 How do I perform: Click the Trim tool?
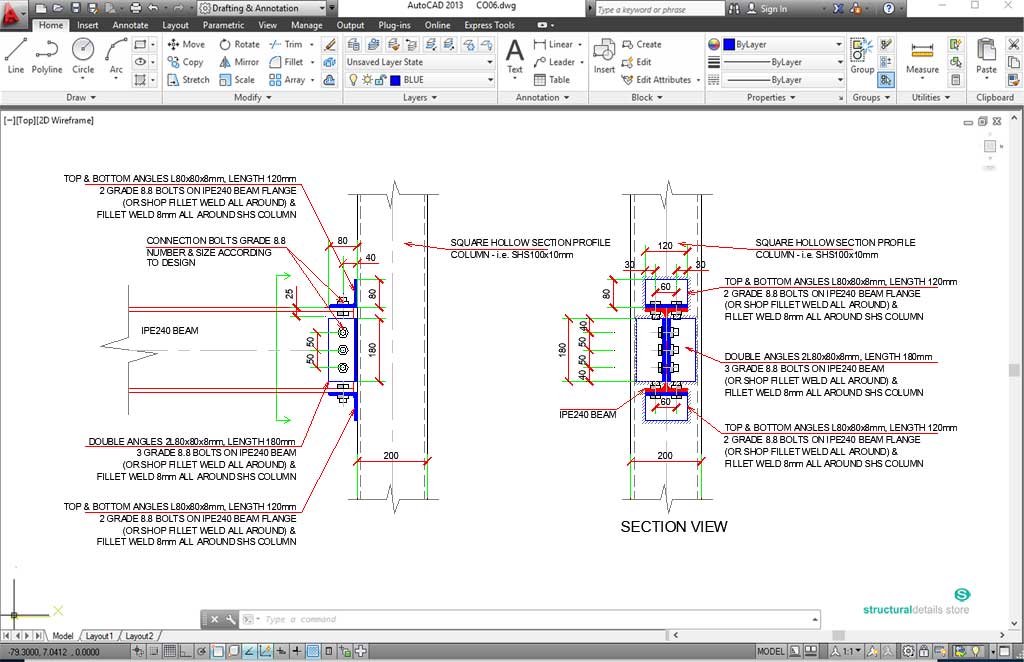point(286,44)
